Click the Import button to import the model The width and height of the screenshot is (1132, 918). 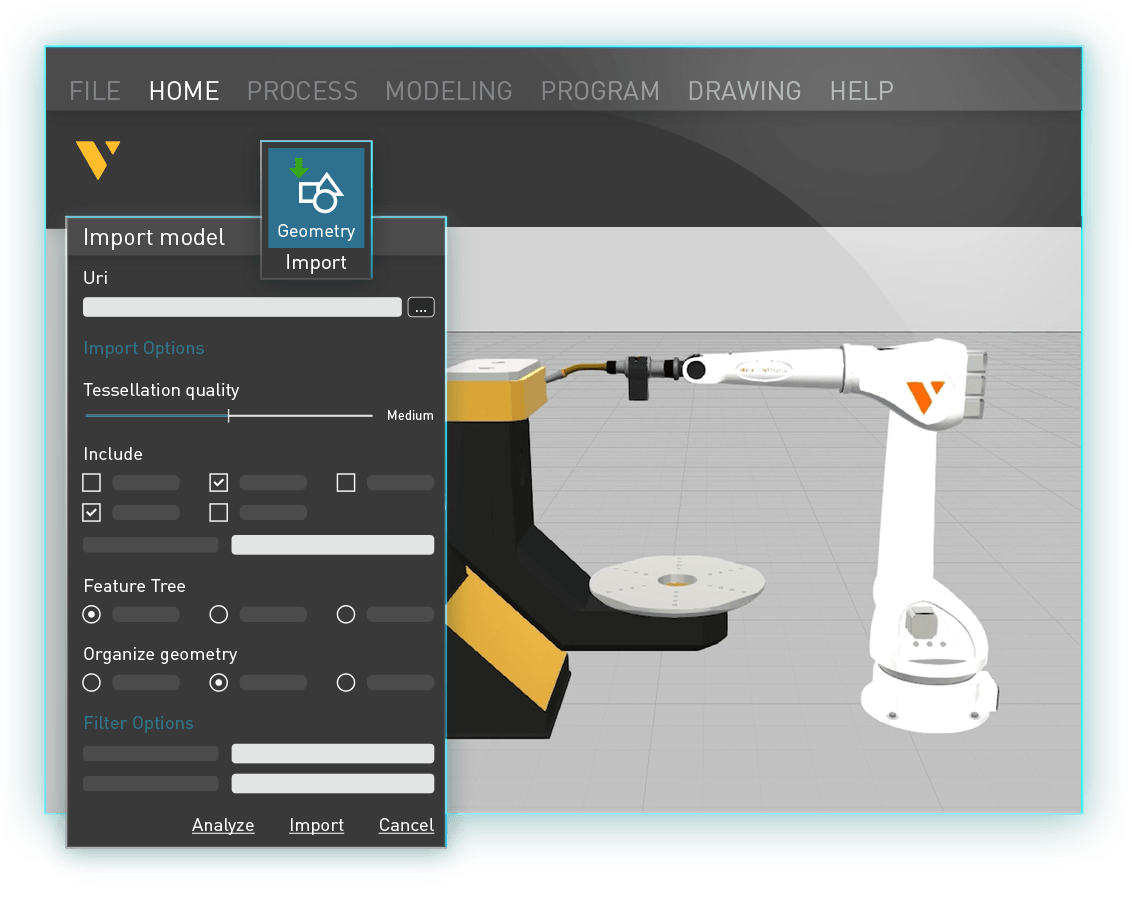pyautogui.click(x=317, y=825)
